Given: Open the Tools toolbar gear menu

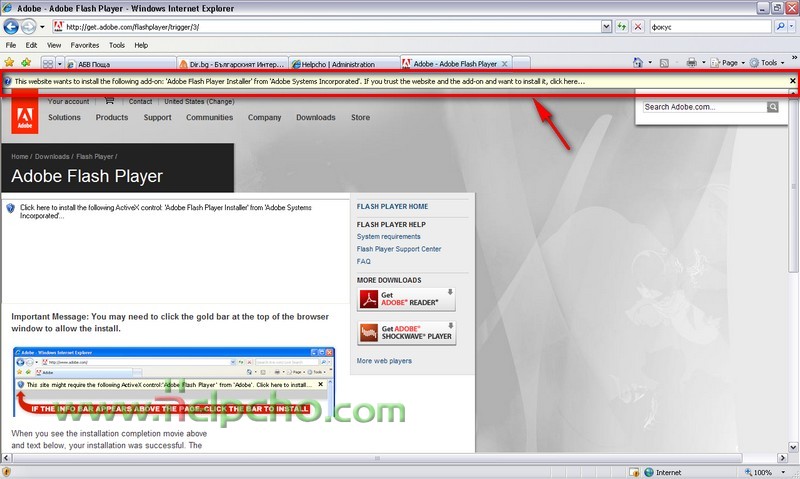Looking at the screenshot, I should [767, 62].
